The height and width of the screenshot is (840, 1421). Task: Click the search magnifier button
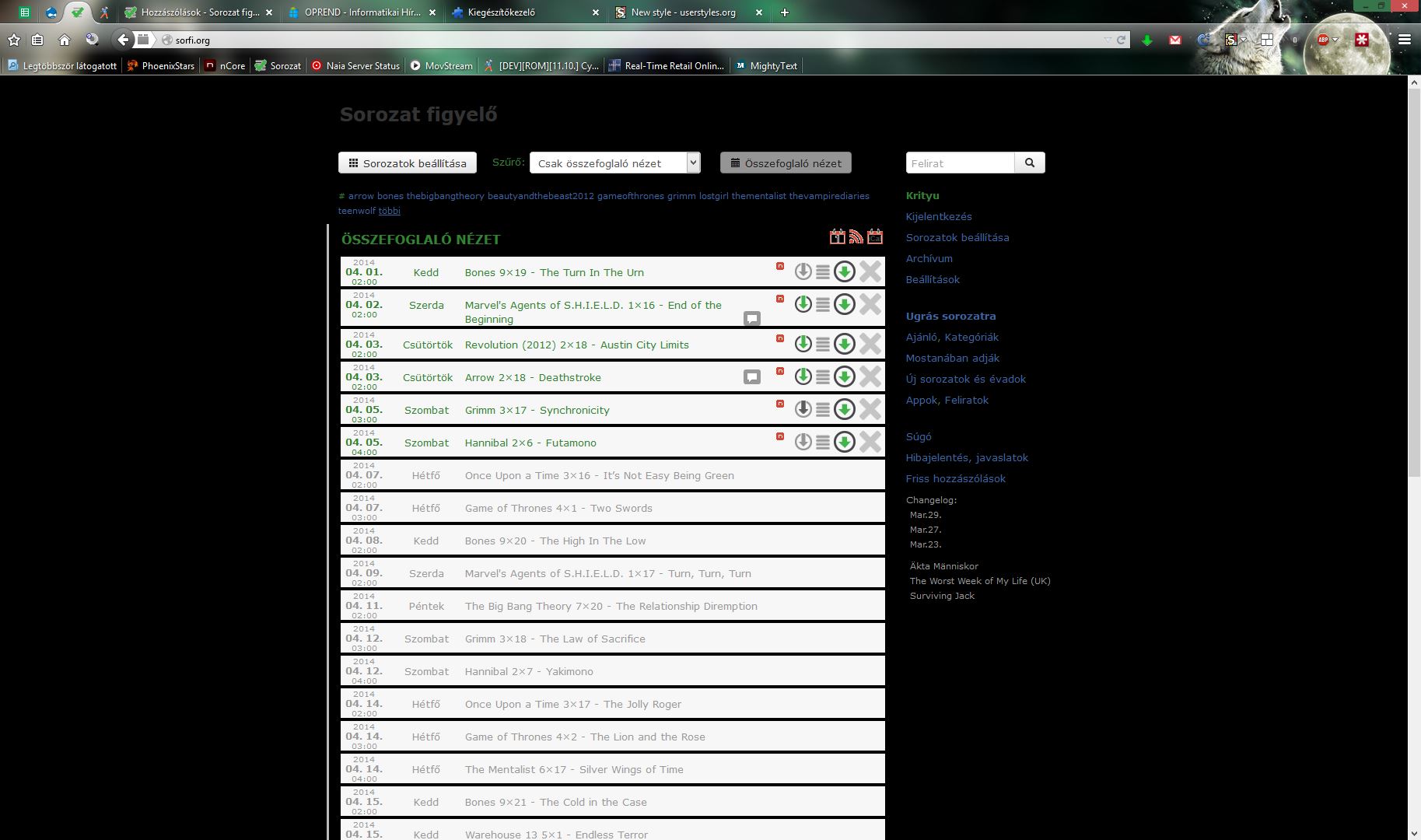(1030, 163)
